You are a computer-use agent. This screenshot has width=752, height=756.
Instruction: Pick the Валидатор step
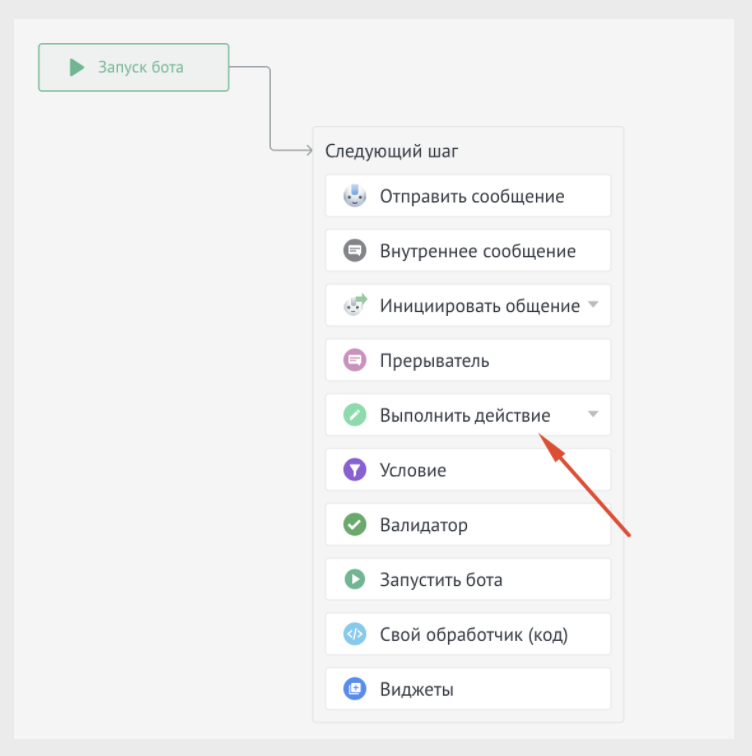(424, 525)
